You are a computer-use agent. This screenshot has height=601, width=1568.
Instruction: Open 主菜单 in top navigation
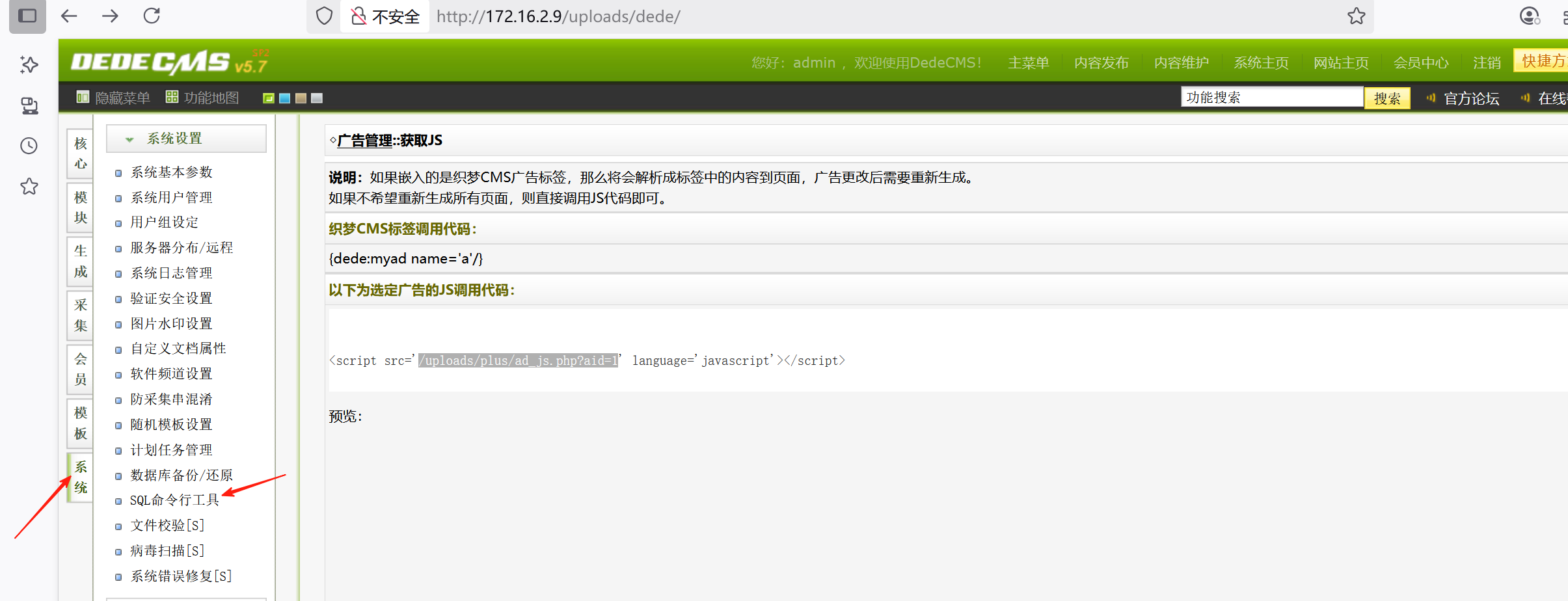point(1029,63)
